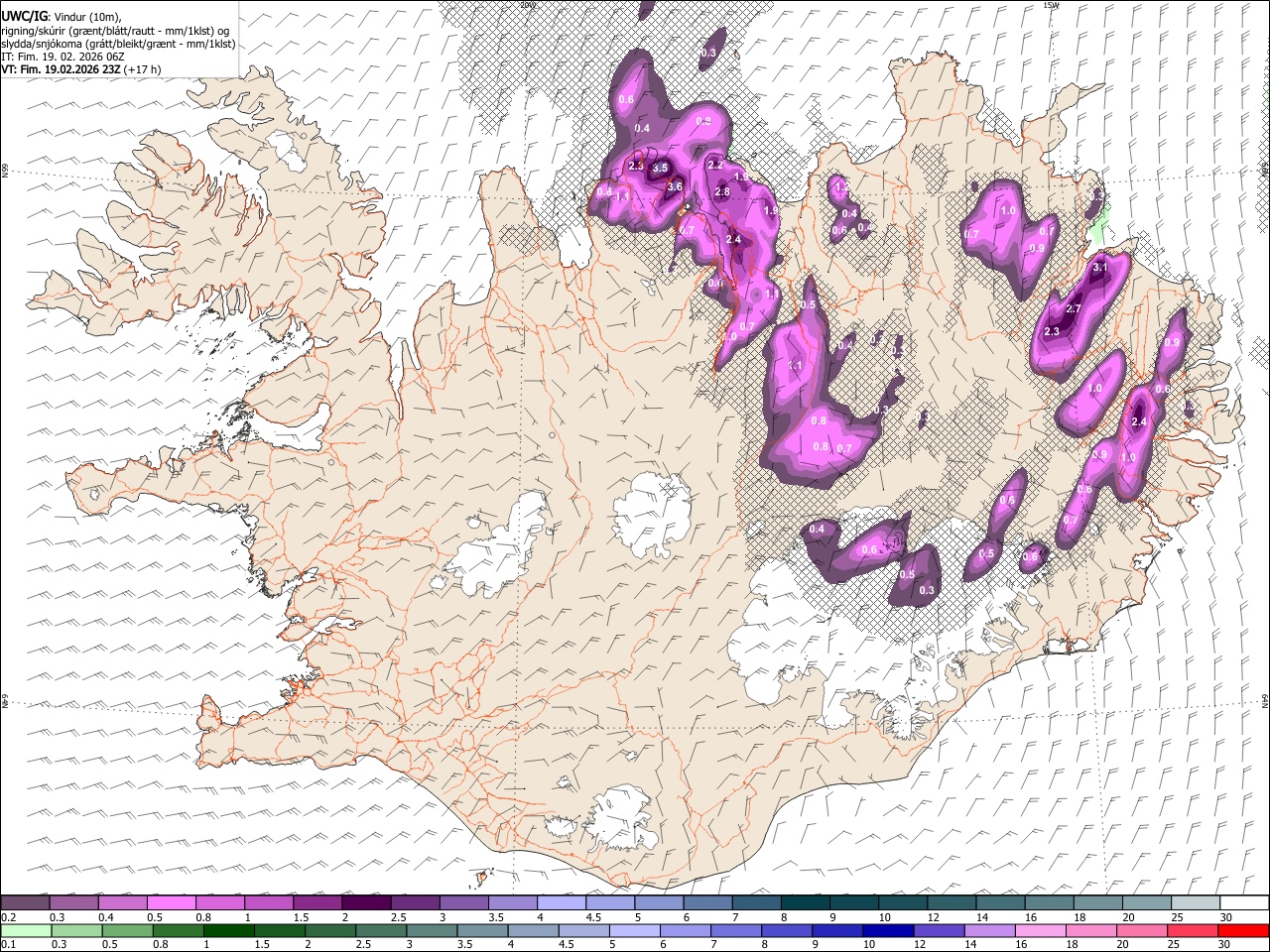The image size is (1270, 952).
Task: Click the '15W' longitude label at the map top
Action: click(1051, 5)
